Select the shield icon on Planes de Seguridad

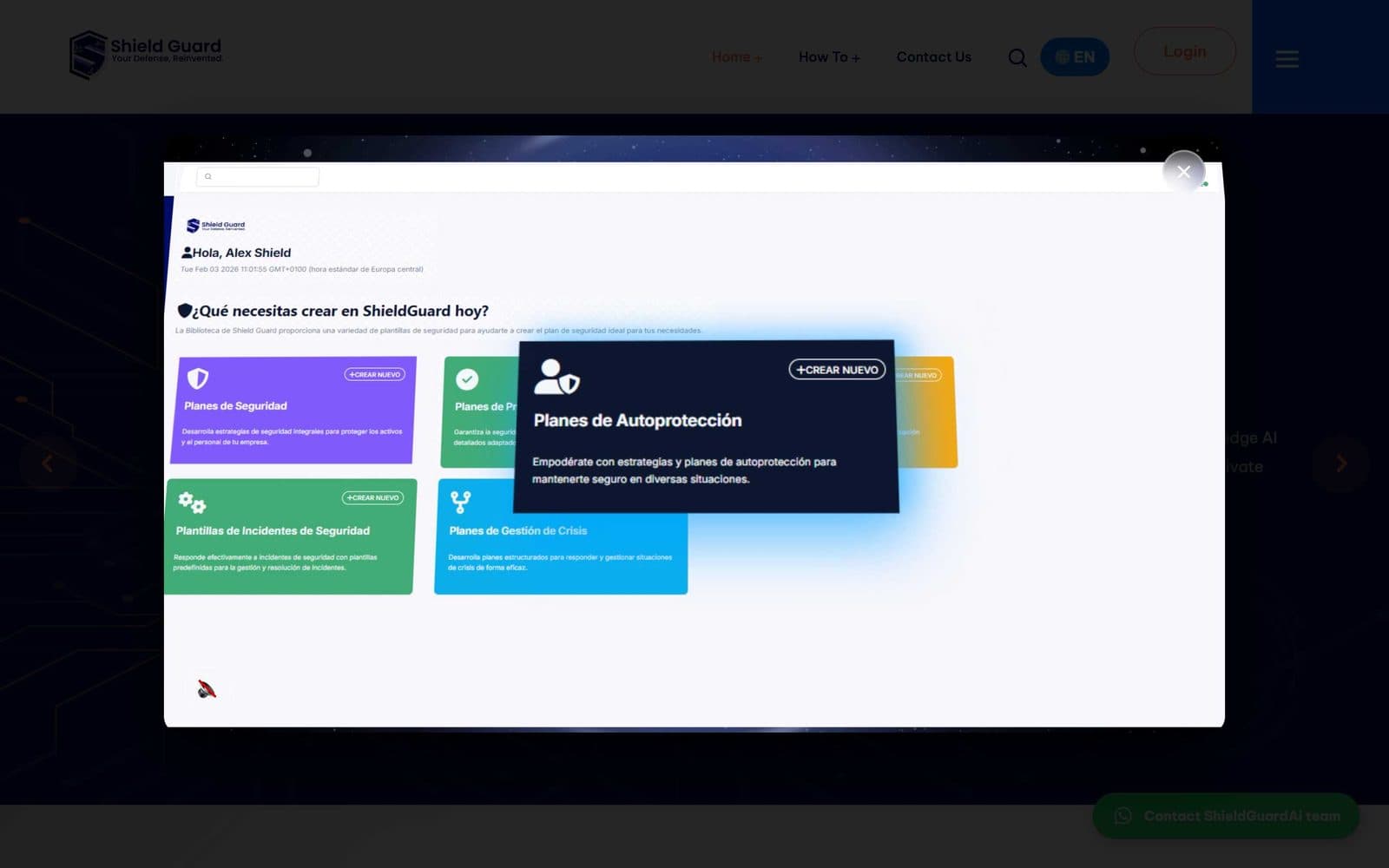coord(198,378)
